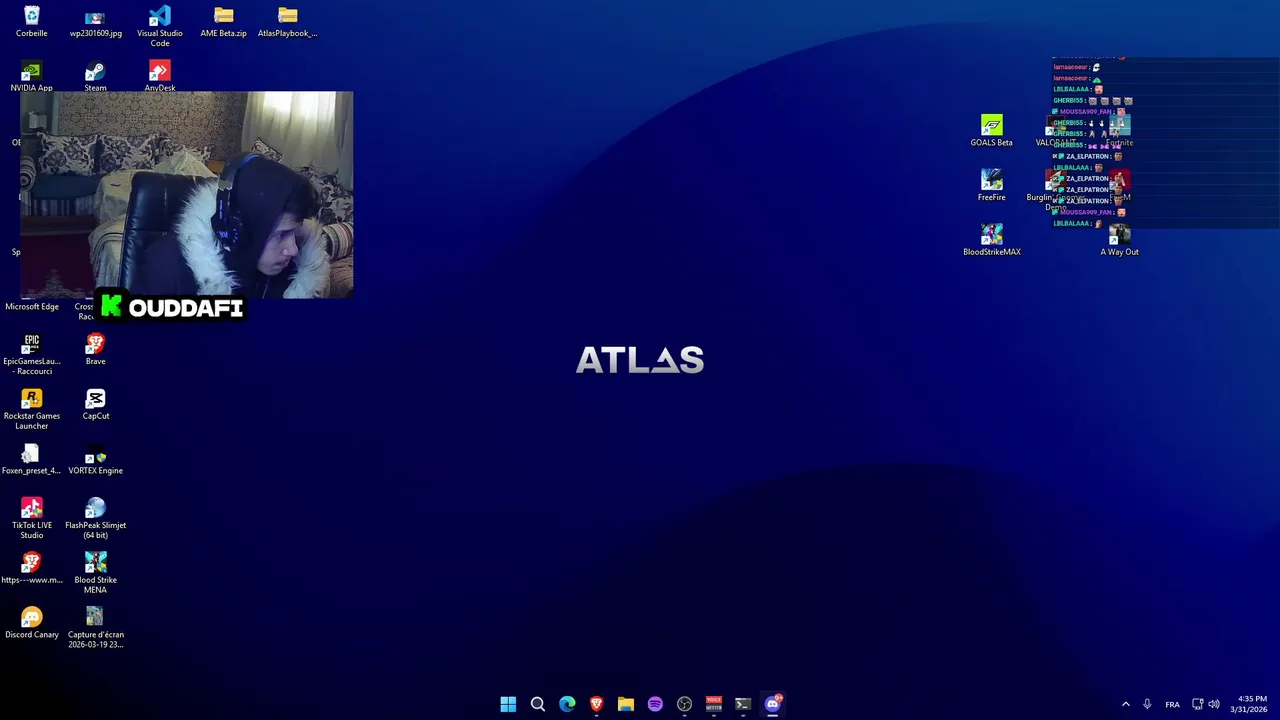This screenshot has height=720, width=1280.
Task: Open File Explorer from the taskbar
Action: [625, 704]
